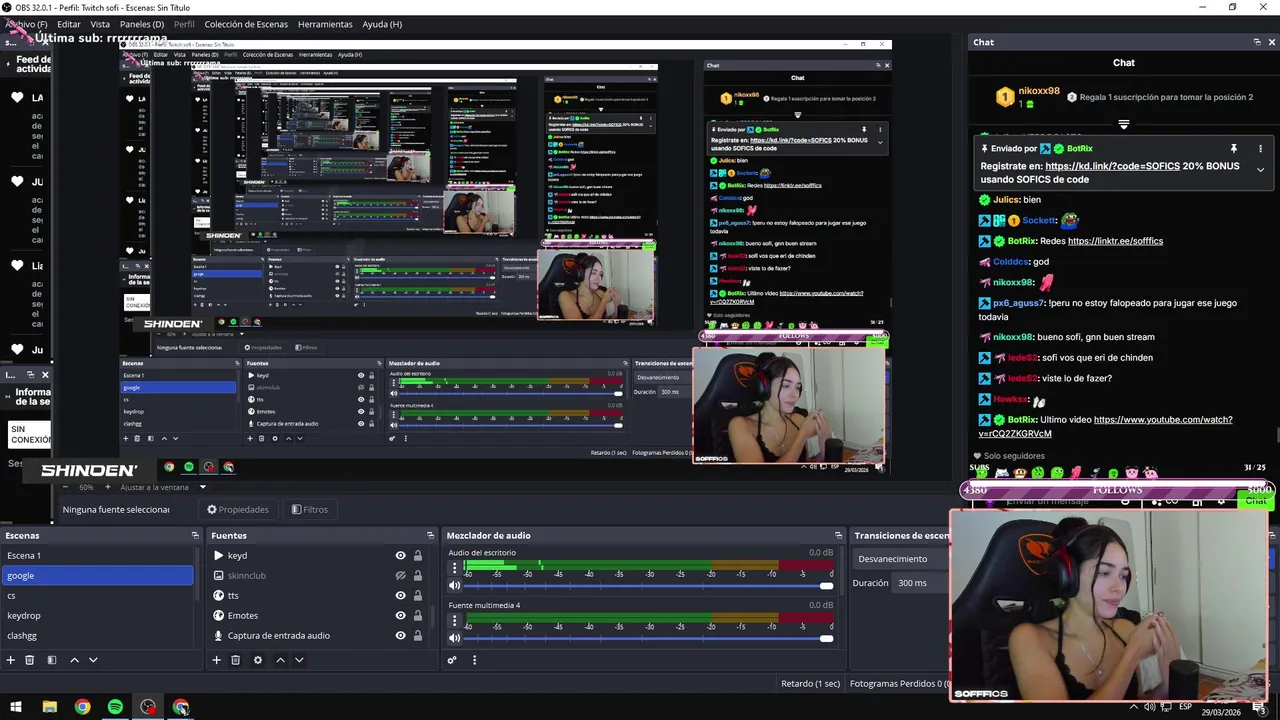This screenshot has width=1280, height=720.
Task: Add a new source in Fuentes
Action: click(x=216, y=660)
